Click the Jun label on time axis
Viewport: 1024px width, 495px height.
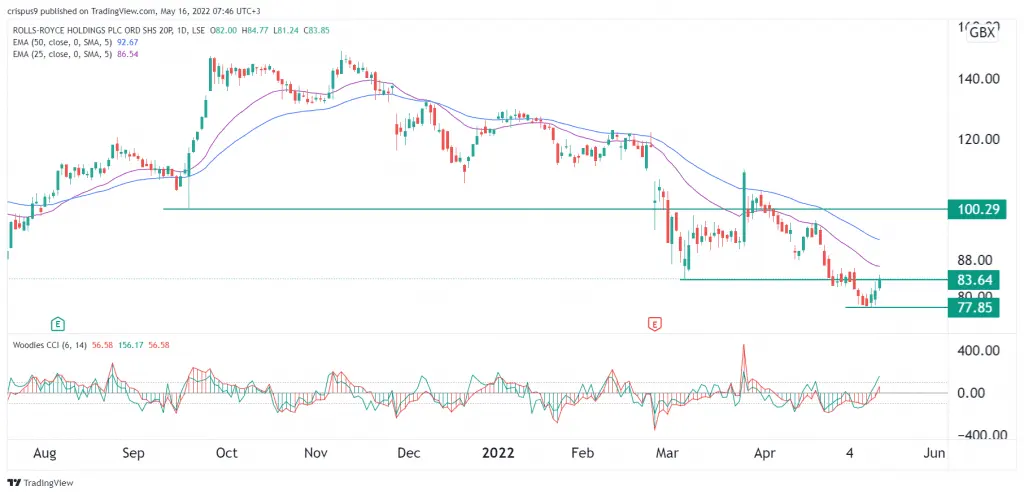click(936, 453)
